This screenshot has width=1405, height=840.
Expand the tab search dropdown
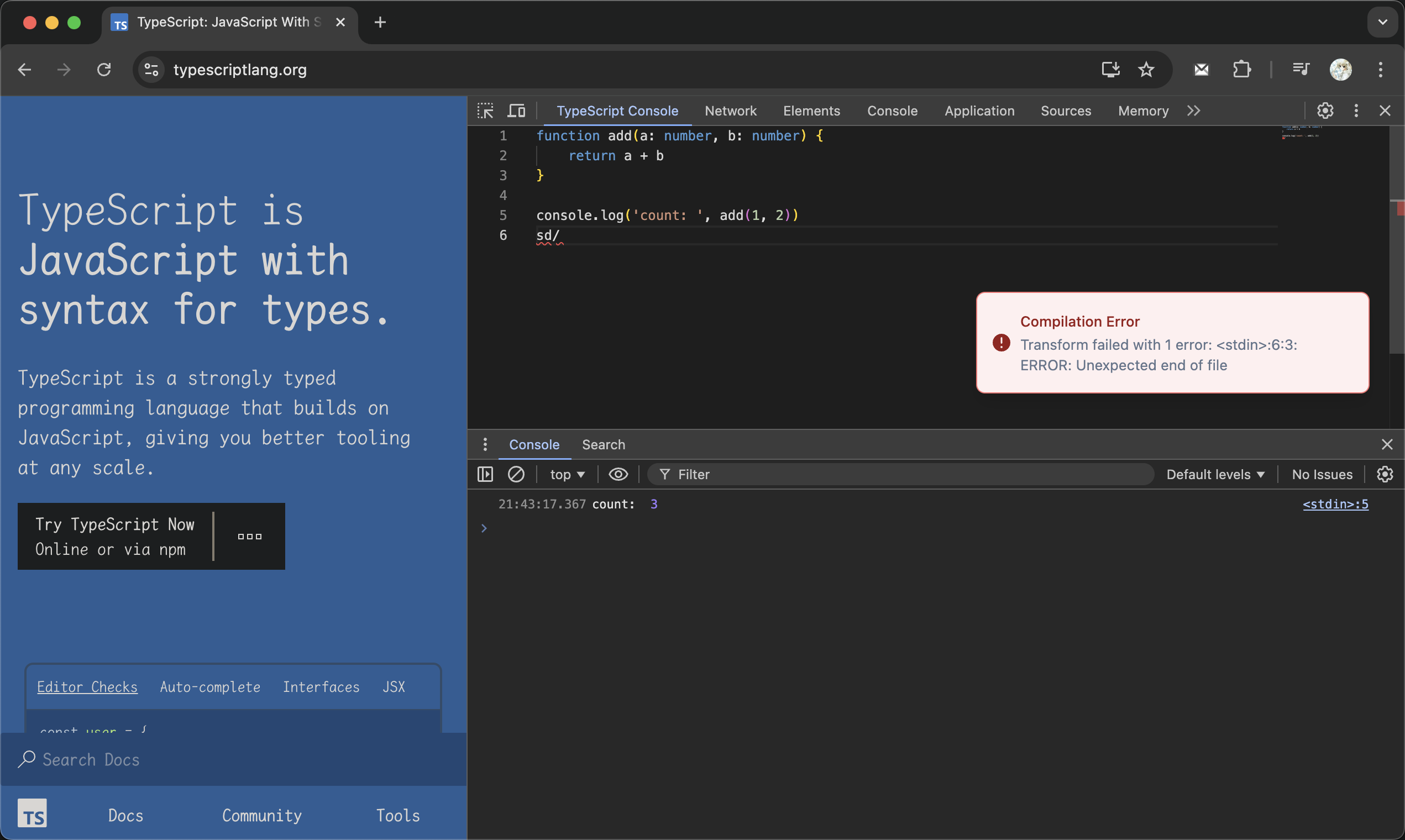[x=1382, y=22]
